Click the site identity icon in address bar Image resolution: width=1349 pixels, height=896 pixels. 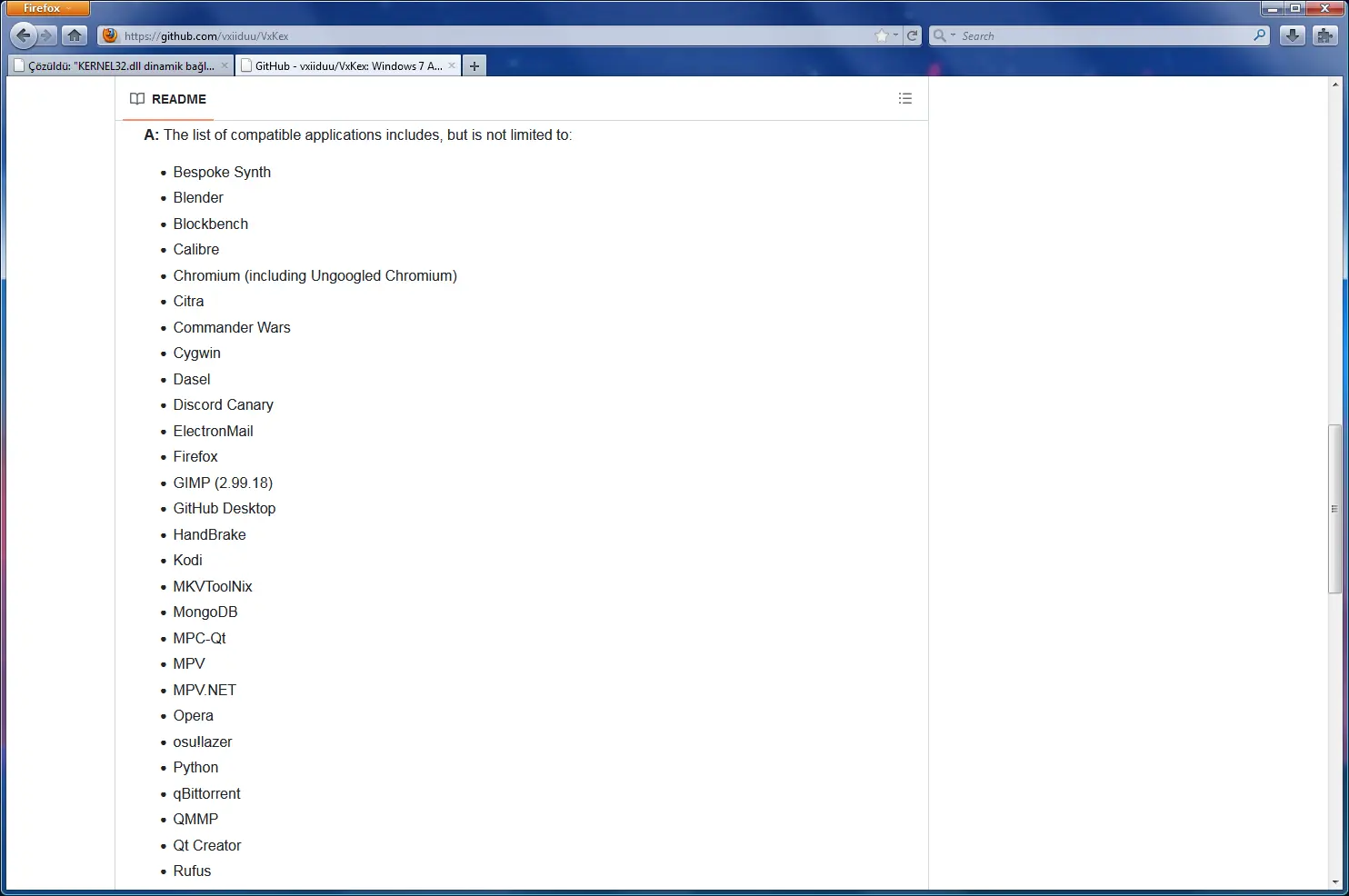(x=110, y=35)
